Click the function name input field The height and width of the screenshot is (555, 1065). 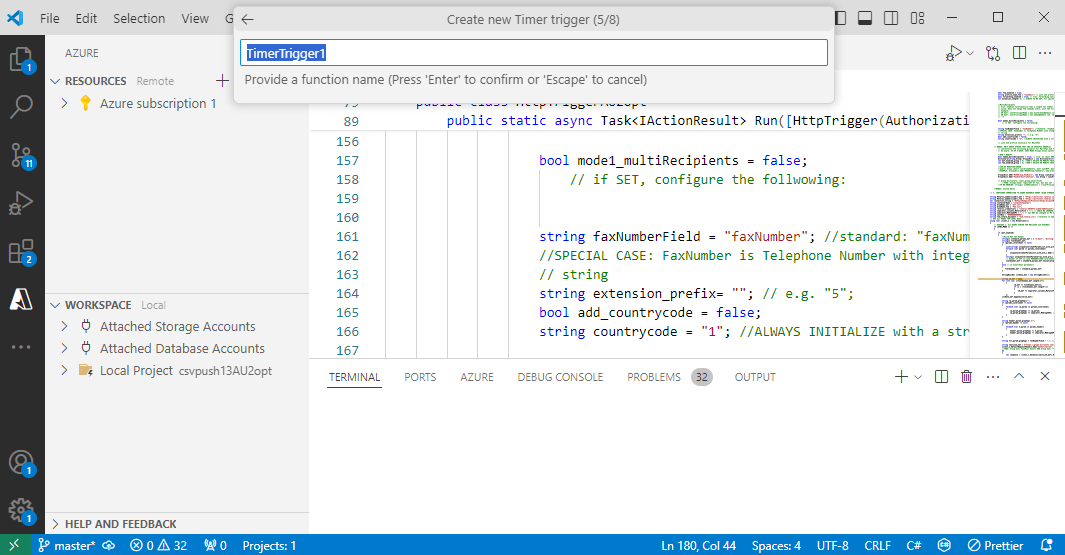point(534,53)
